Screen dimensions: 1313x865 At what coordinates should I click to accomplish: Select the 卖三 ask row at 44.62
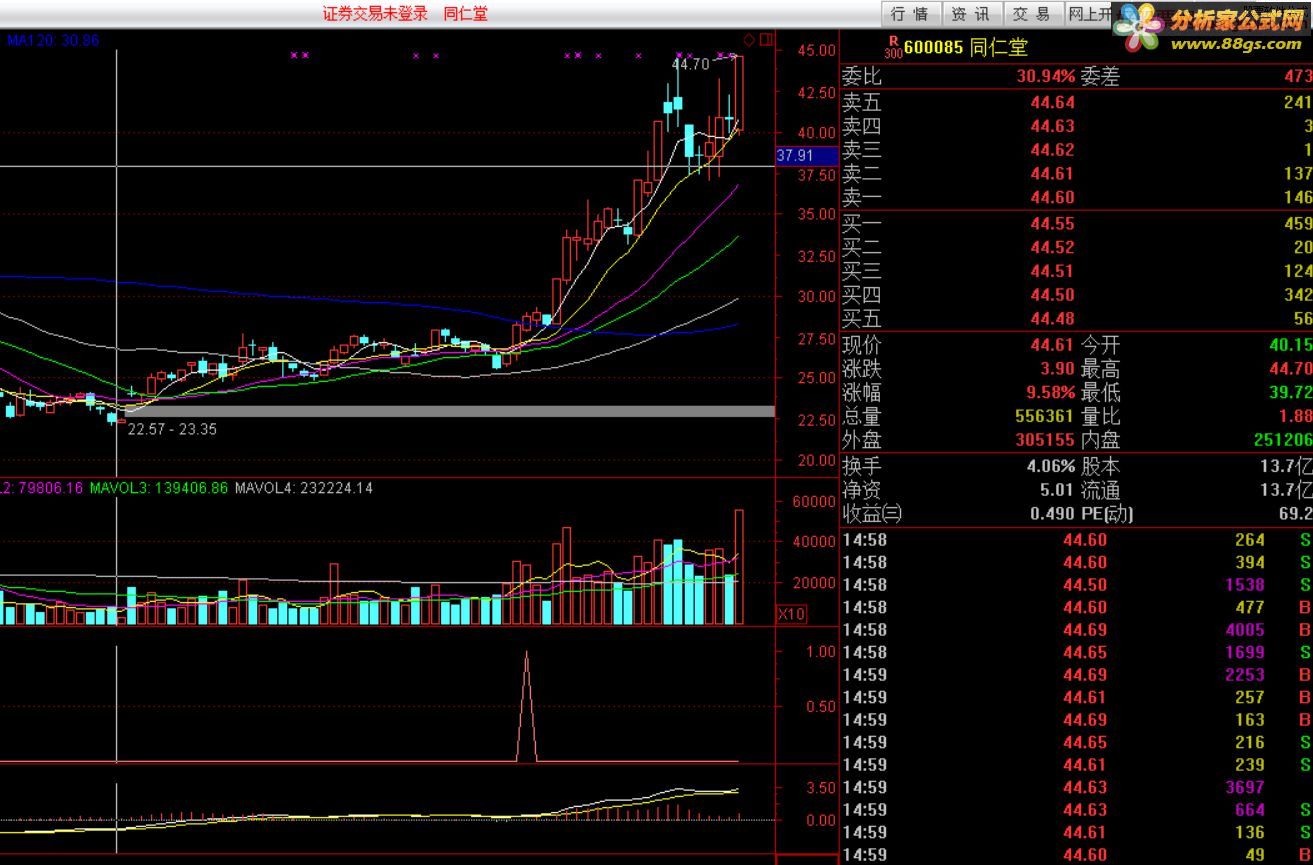click(x=1077, y=150)
